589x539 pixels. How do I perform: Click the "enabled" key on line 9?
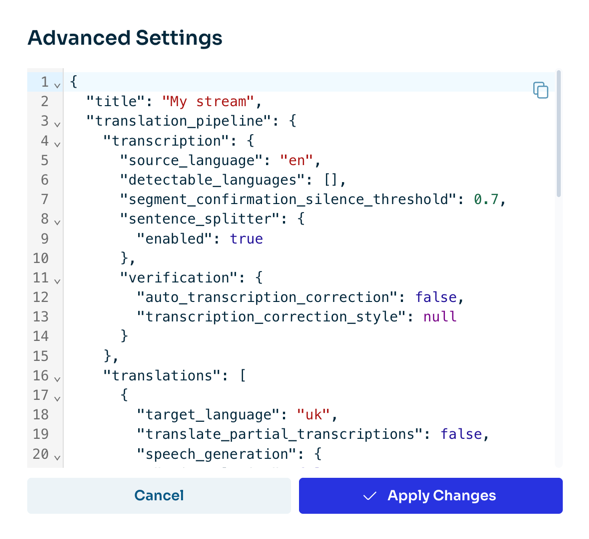pyautogui.click(x=174, y=239)
